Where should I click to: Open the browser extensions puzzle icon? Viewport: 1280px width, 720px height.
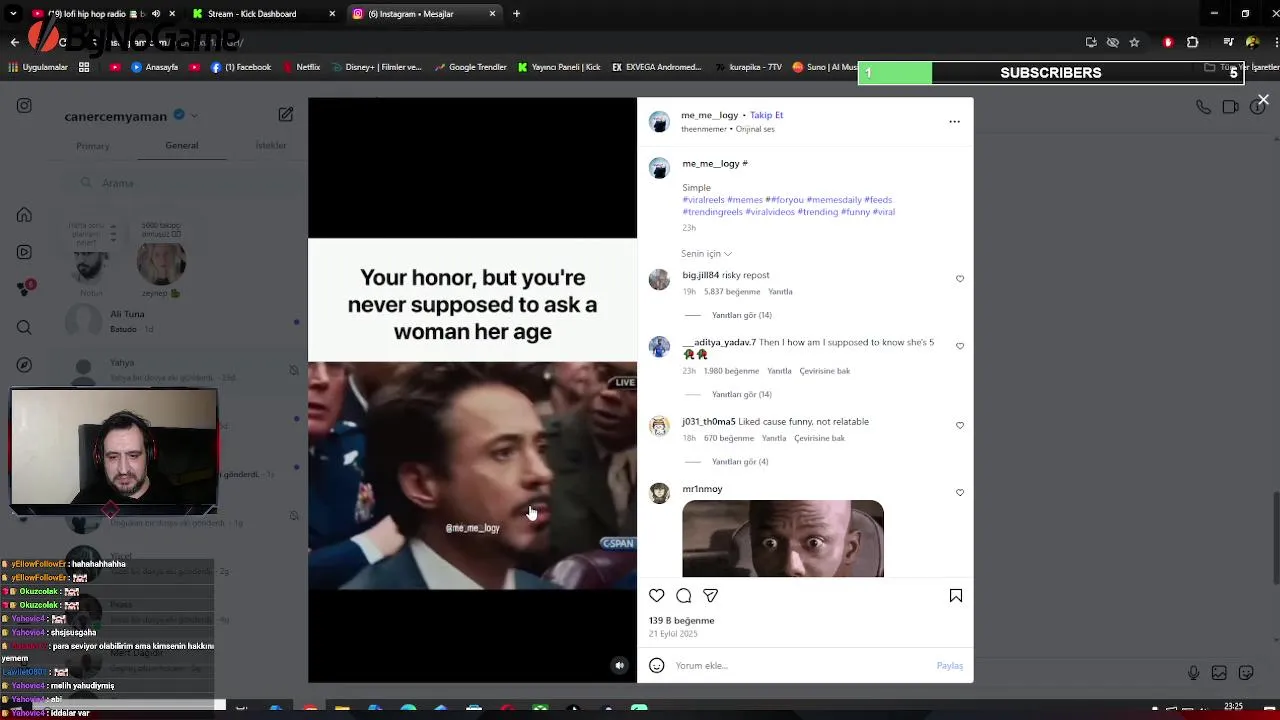coord(1192,42)
